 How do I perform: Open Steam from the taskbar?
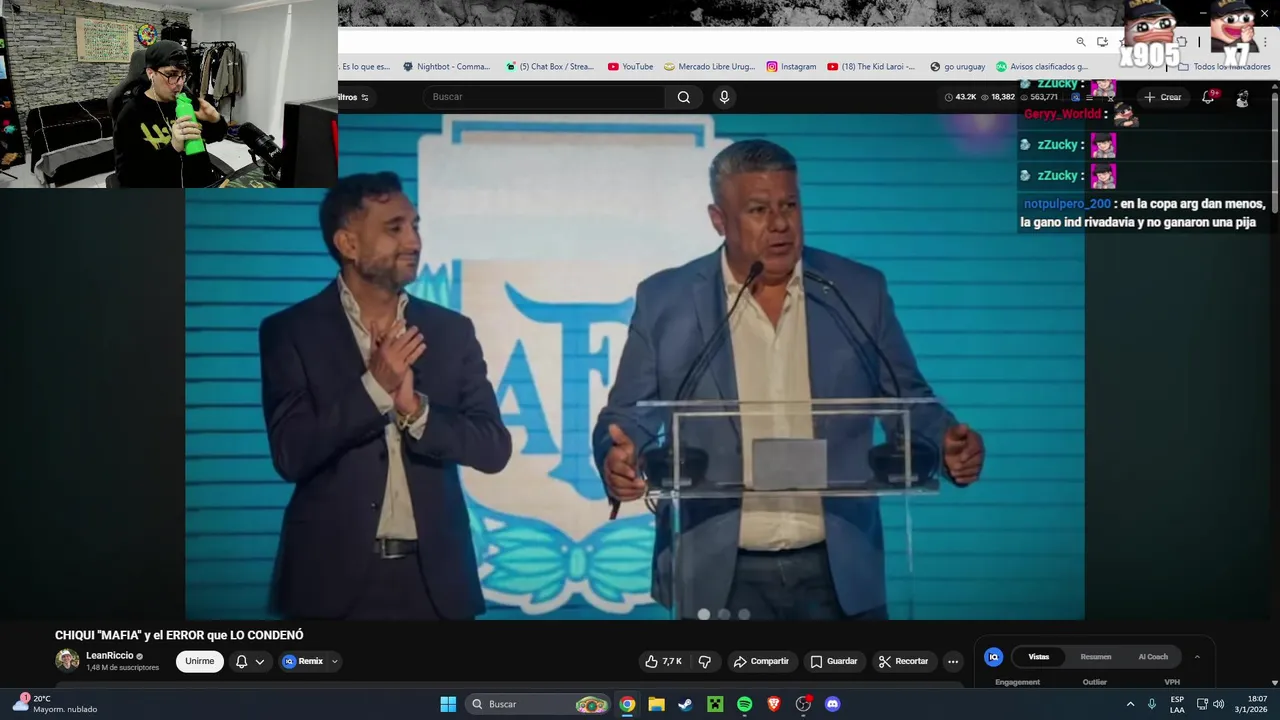685,704
